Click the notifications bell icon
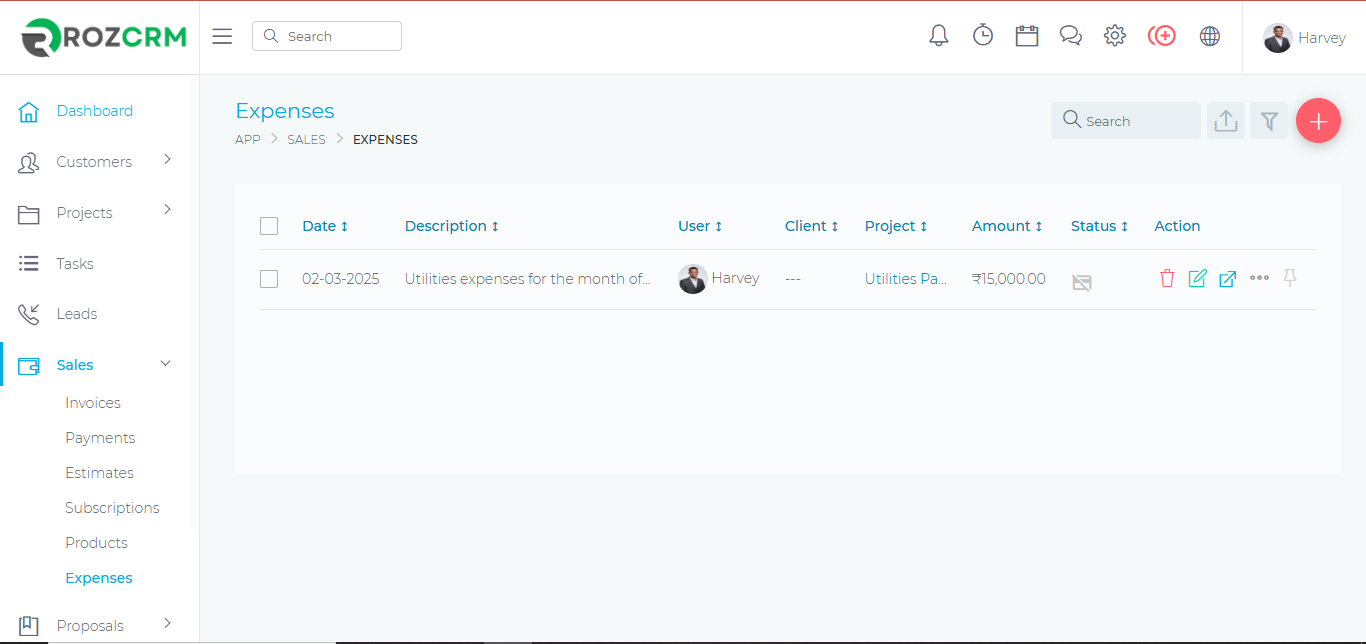Image resolution: width=1366 pixels, height=644 pixels. [x=938, y=36]
